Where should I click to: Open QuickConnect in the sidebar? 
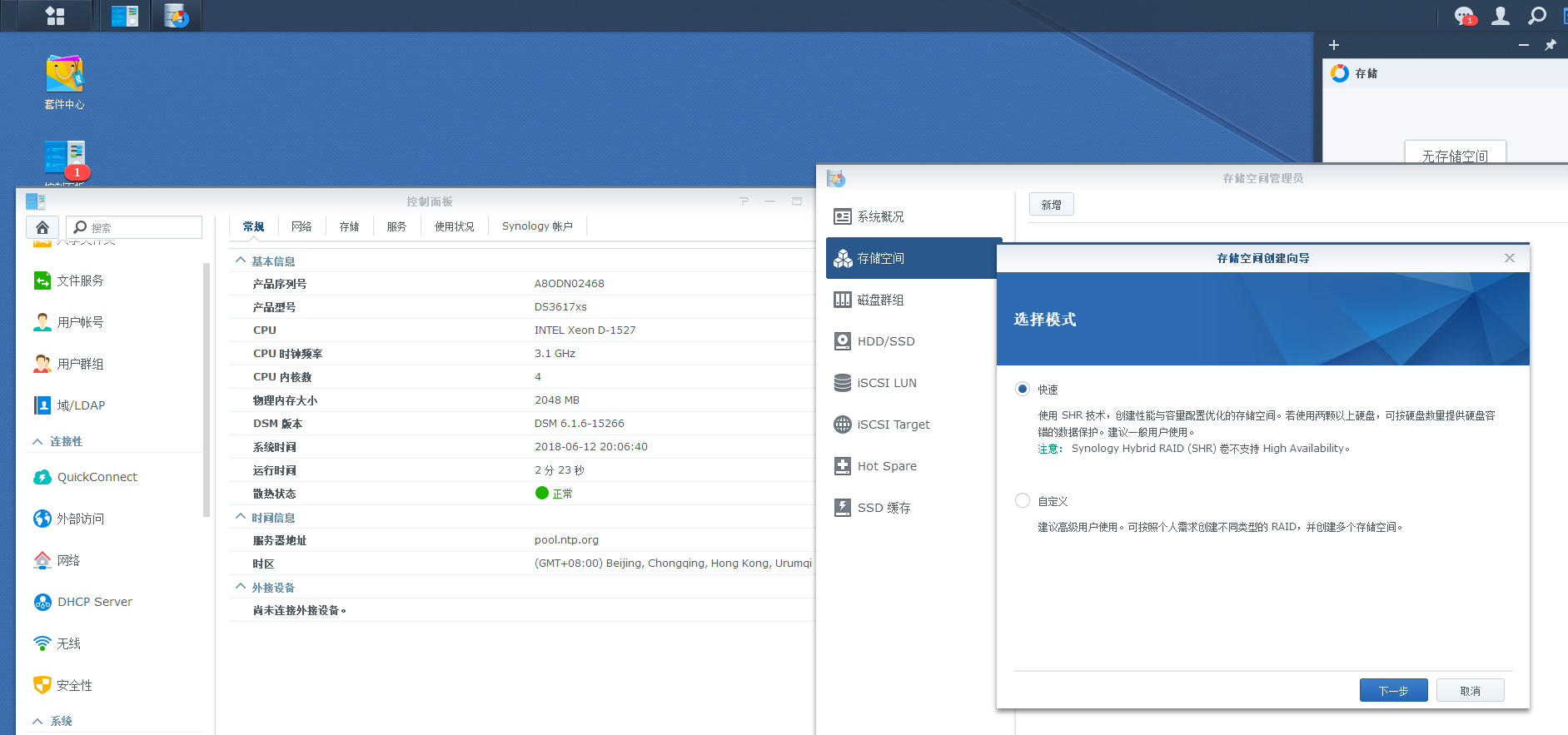coord(97,477)
